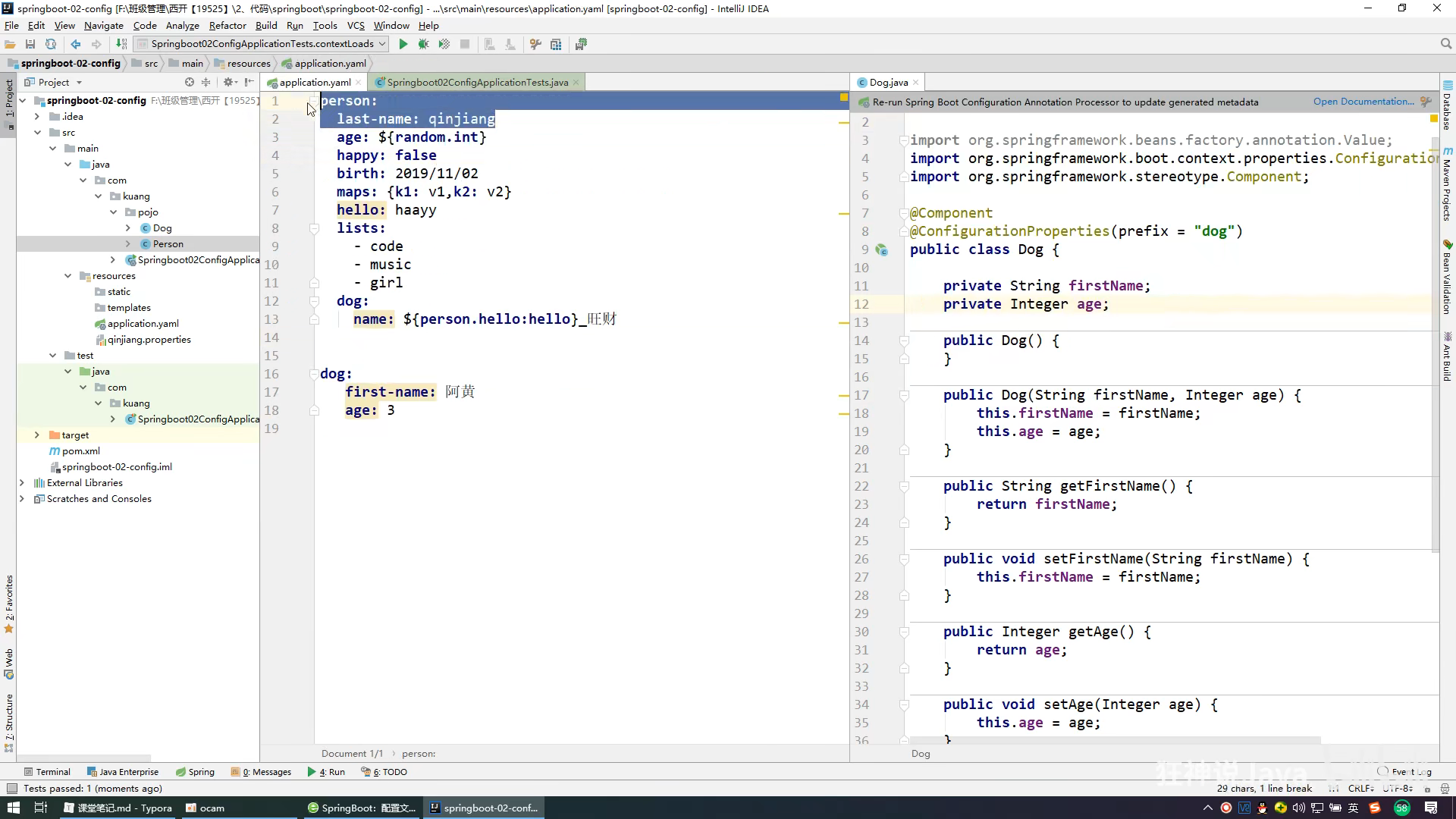Select qinjiang.properties in project tree

(149, 339)
